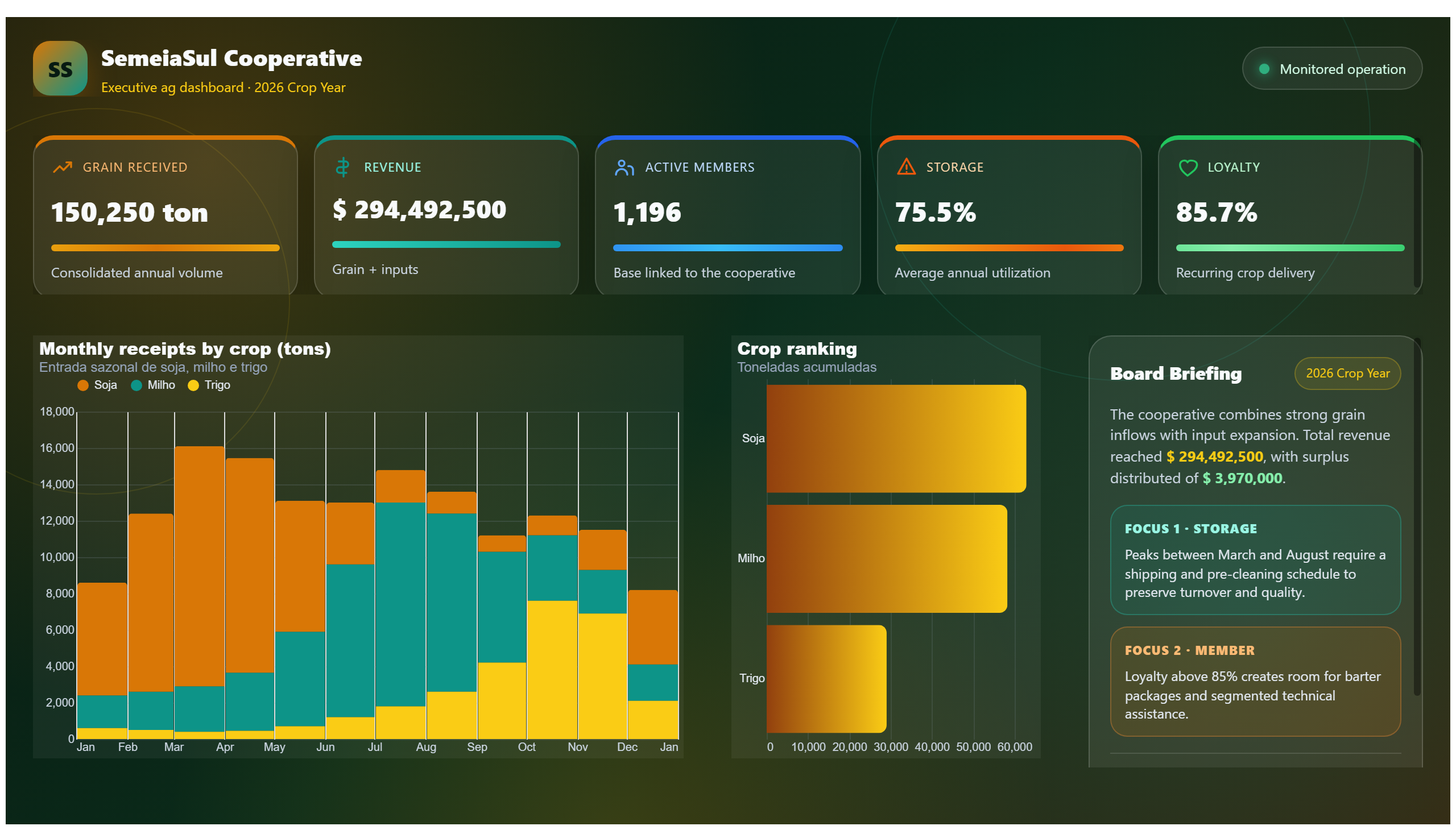
Task: Click the October stacked column in the chart
Action: tap(552, 627)
